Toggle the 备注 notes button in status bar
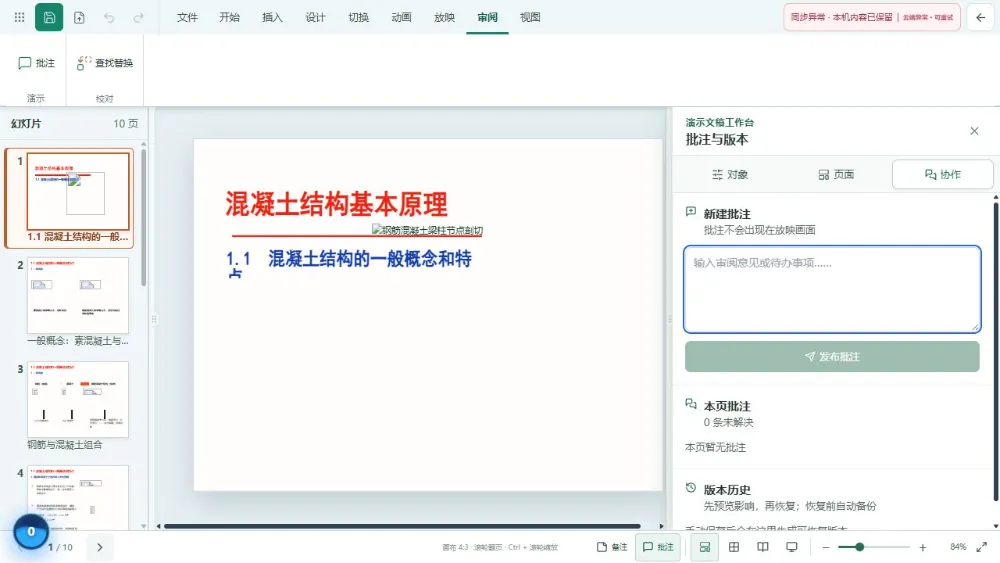 click(x=612, y=547)
